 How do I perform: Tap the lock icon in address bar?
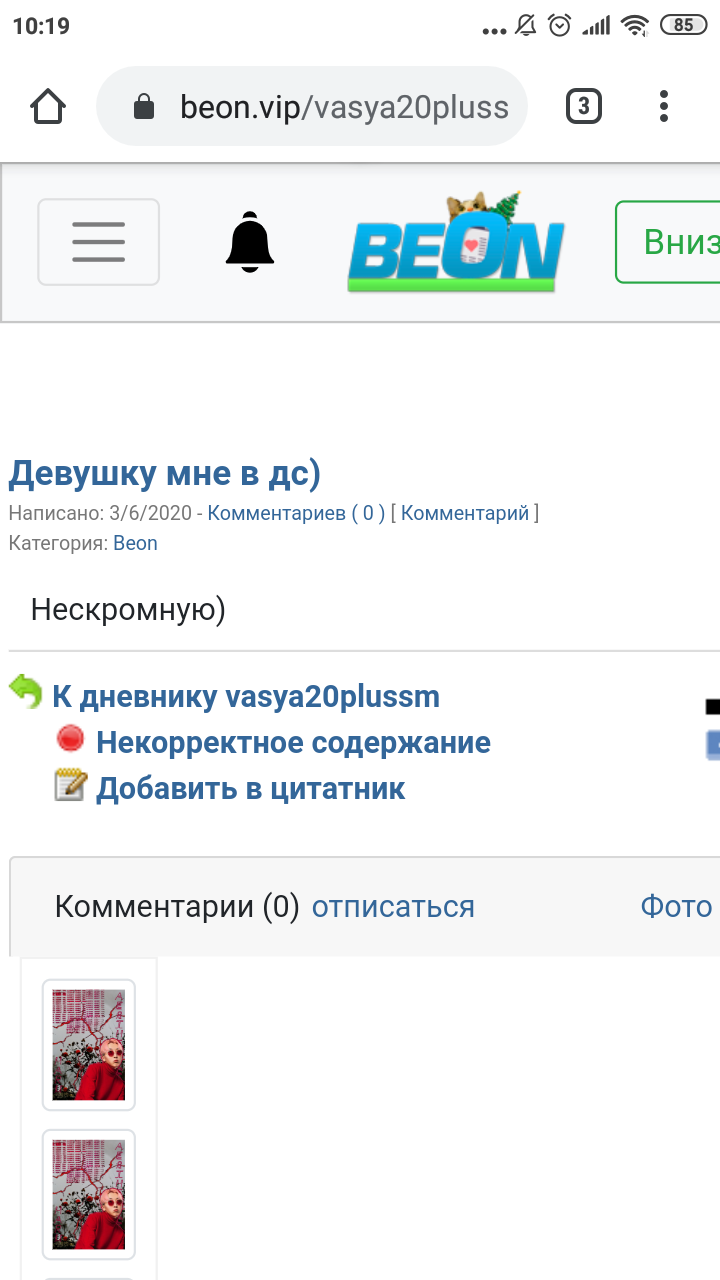point(145,107)
